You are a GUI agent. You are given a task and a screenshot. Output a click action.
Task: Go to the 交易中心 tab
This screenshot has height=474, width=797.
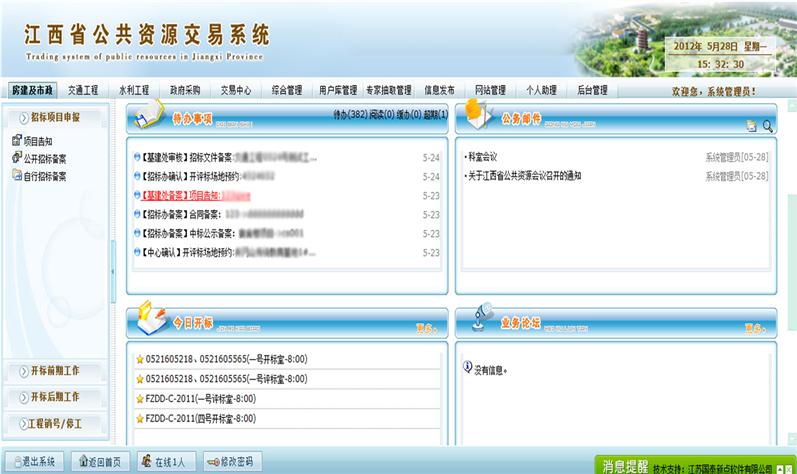point(235,90)
